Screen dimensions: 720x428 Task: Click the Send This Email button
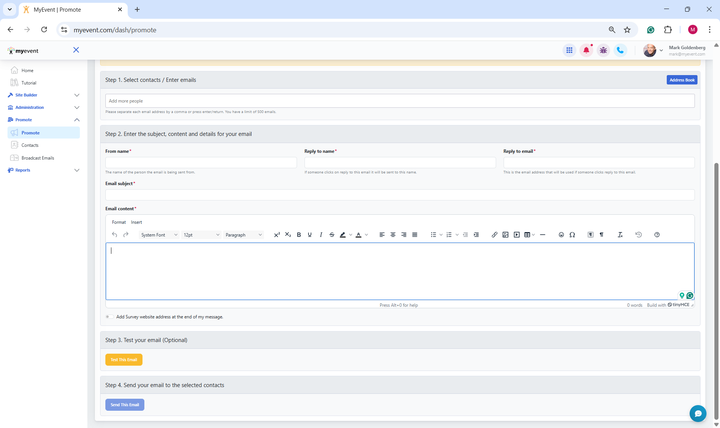coord(125,405)
